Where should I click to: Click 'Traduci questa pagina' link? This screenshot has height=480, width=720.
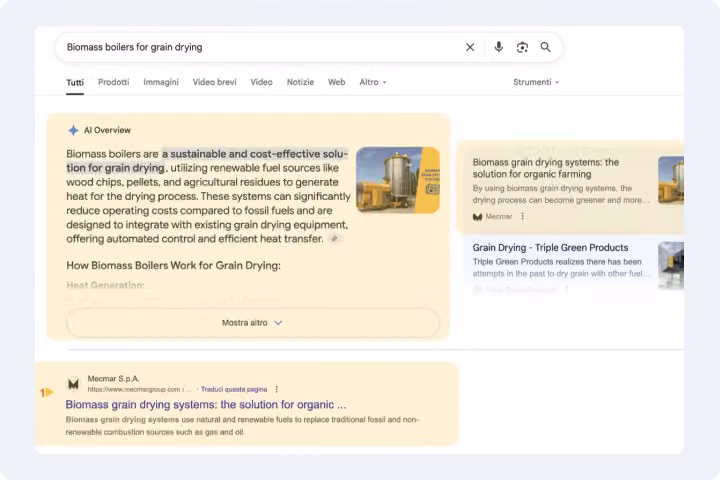coord(234,390)
